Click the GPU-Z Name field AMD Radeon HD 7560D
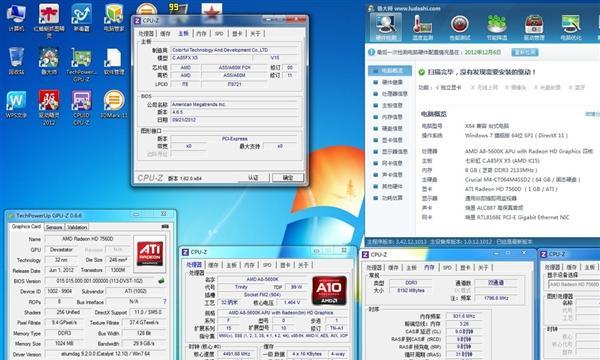The height and width of the screenshot is (360, 600). pyautogui.click(x=88, y=239)
